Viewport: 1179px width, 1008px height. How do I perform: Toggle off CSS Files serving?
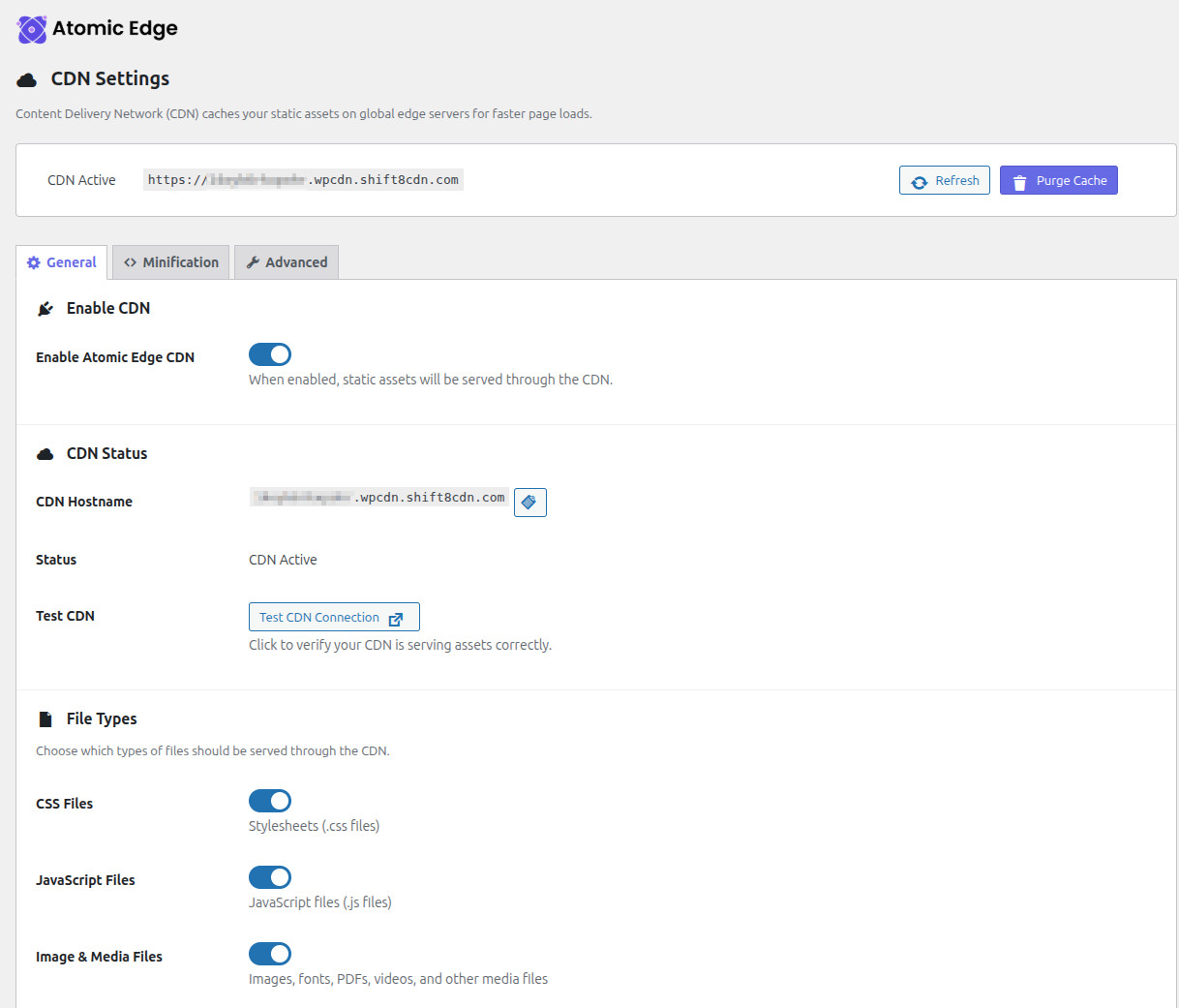270,801
